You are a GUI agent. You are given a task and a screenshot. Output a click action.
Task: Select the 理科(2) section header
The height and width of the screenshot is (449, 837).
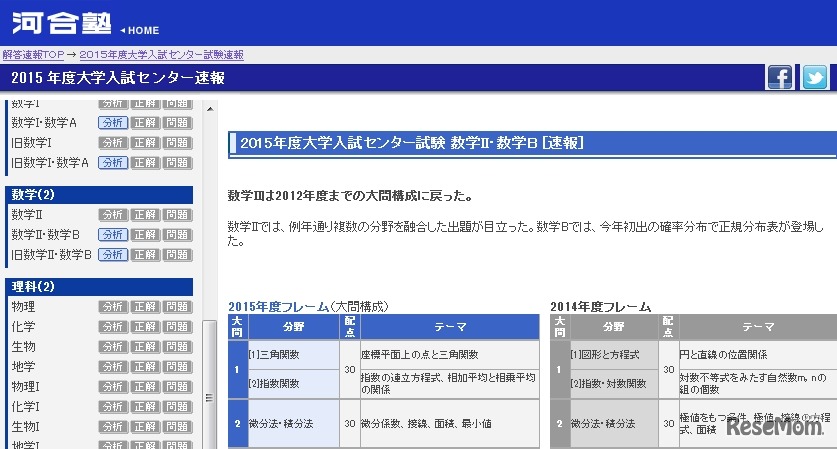pos(99,287)
